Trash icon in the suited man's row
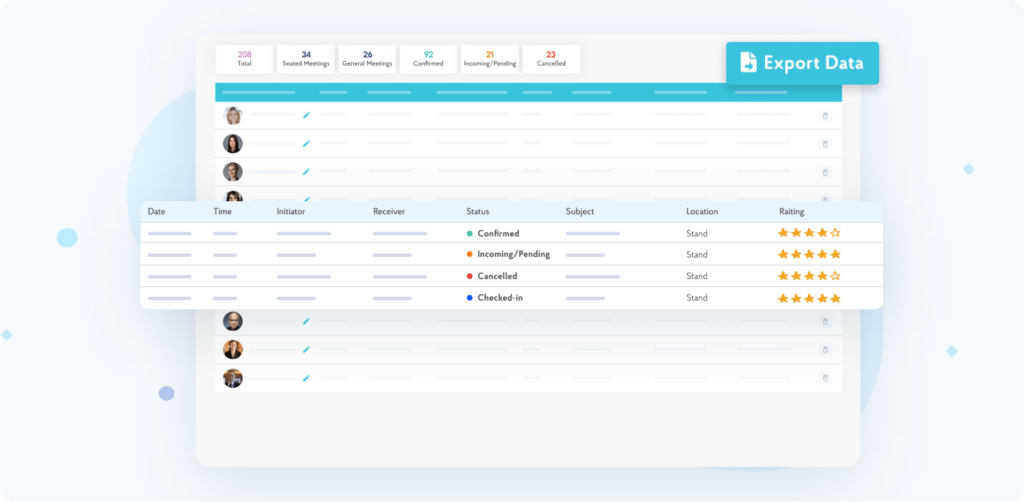 coord(825,377)
